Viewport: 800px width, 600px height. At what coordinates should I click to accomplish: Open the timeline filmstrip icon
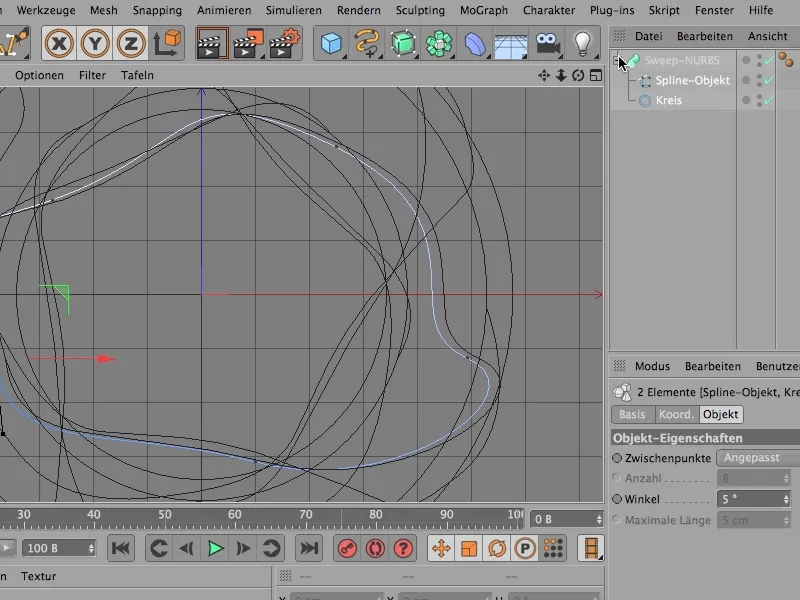point(591,548)
